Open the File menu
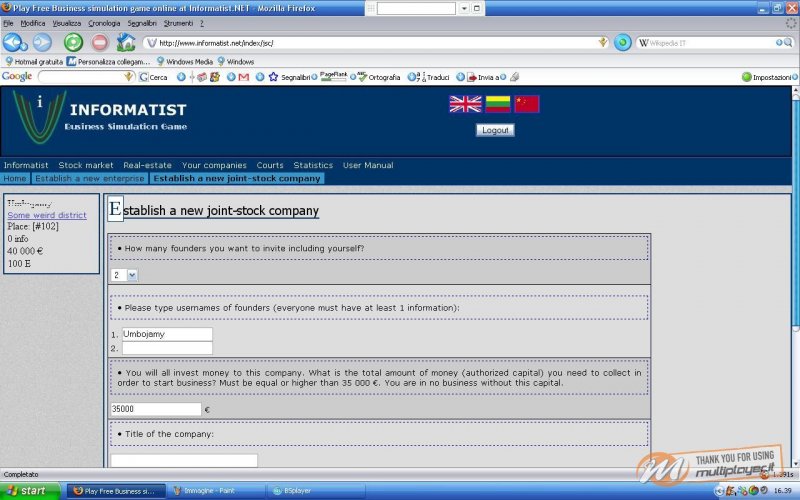This screenshot has width=800, height=500. coord(8,23)
